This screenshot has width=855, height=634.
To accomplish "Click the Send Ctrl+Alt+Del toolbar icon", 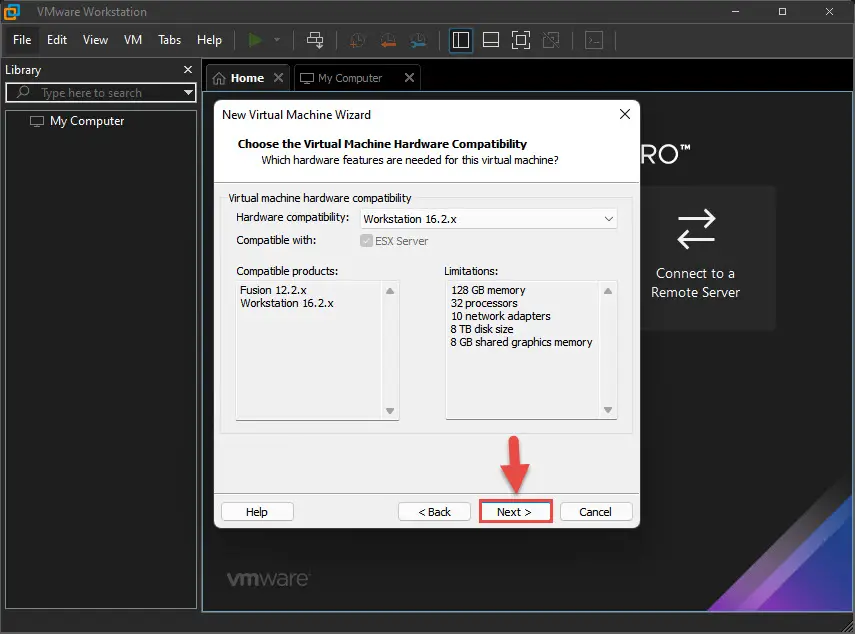I will (315, 40).
